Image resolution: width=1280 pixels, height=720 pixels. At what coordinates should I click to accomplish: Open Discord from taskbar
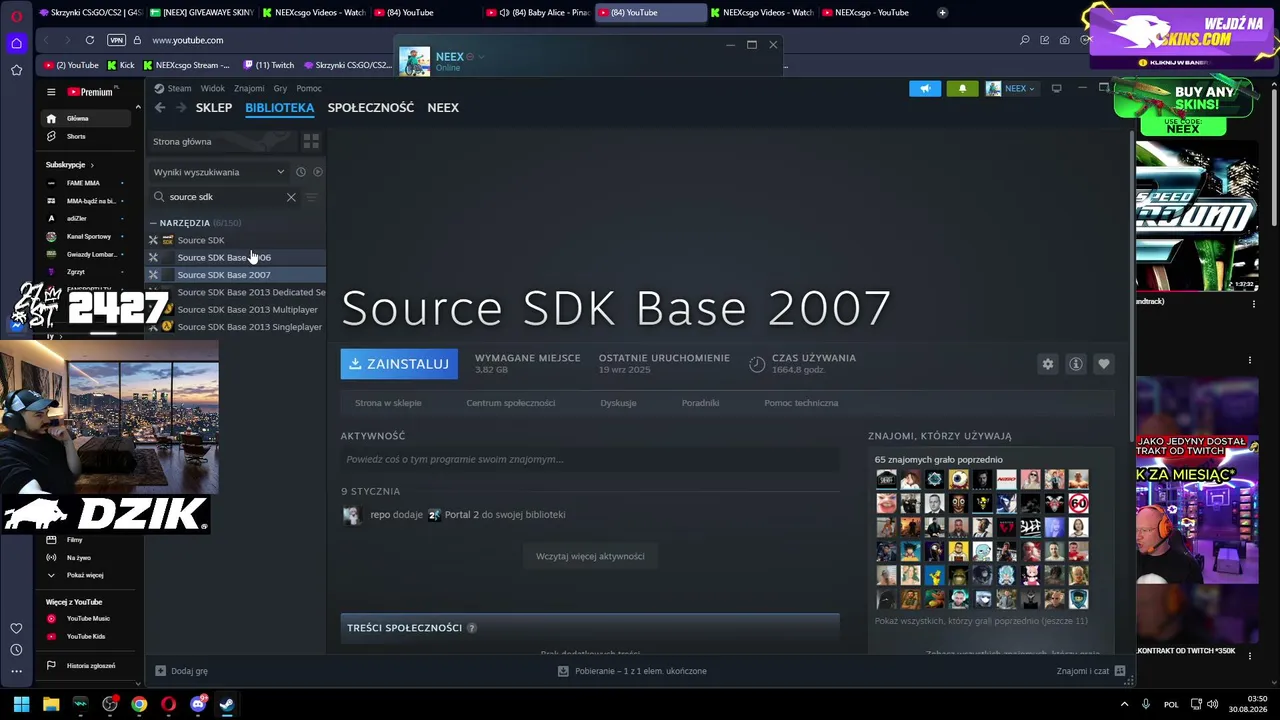pyautogui.click(x=198, y=704)
